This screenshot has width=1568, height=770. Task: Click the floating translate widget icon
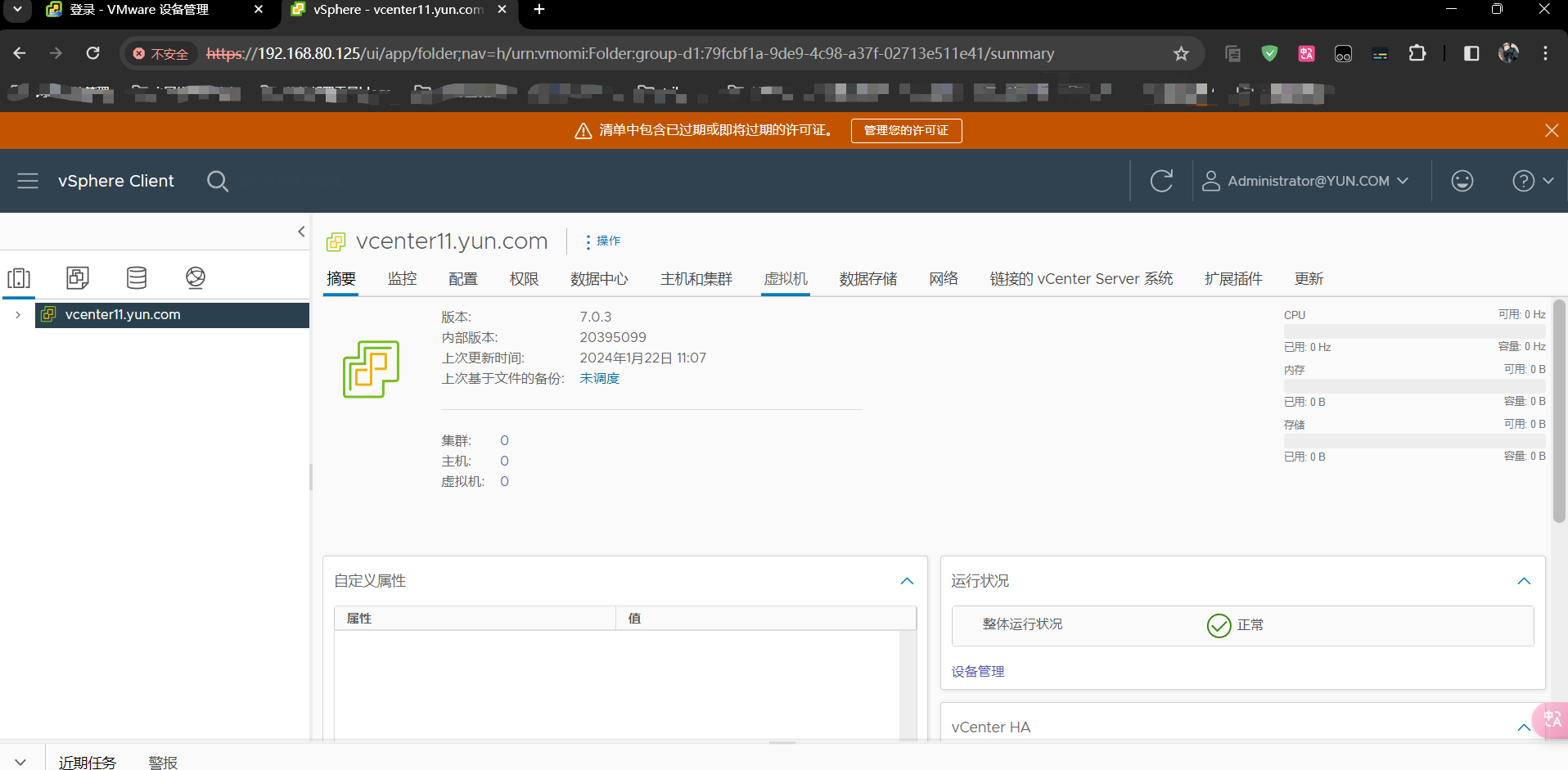pyautogui.click(x=1551, y=721)
